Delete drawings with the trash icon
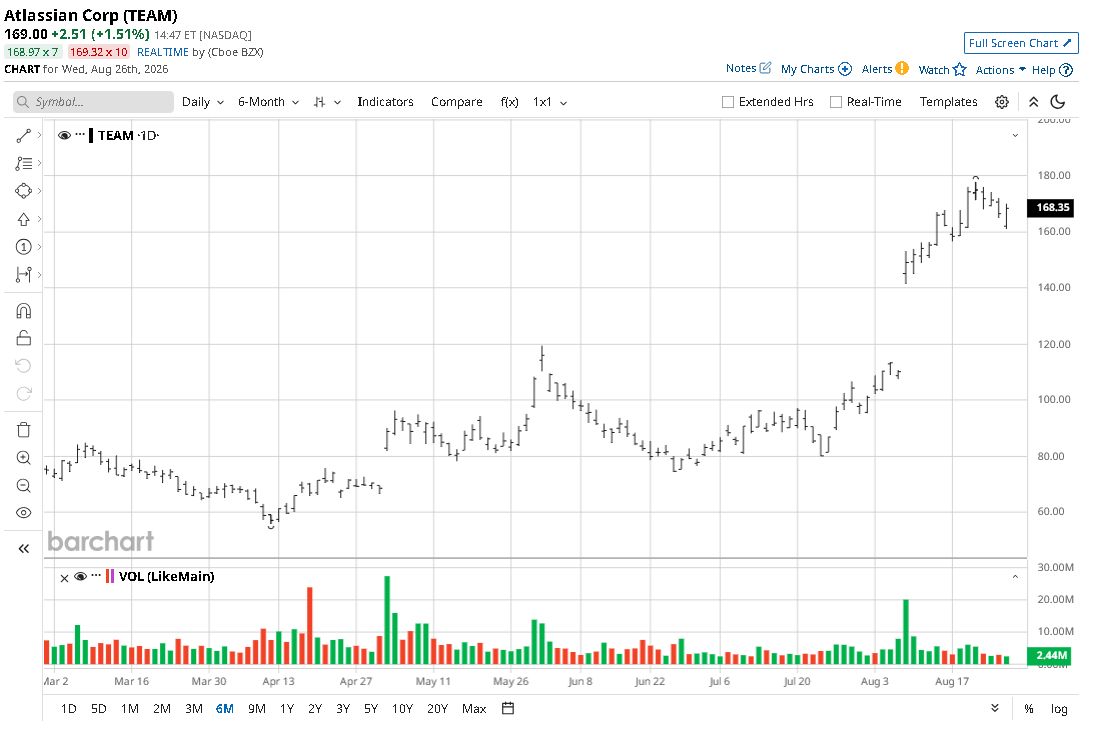This screenshot has height=751, width=1097. point(23,430)
